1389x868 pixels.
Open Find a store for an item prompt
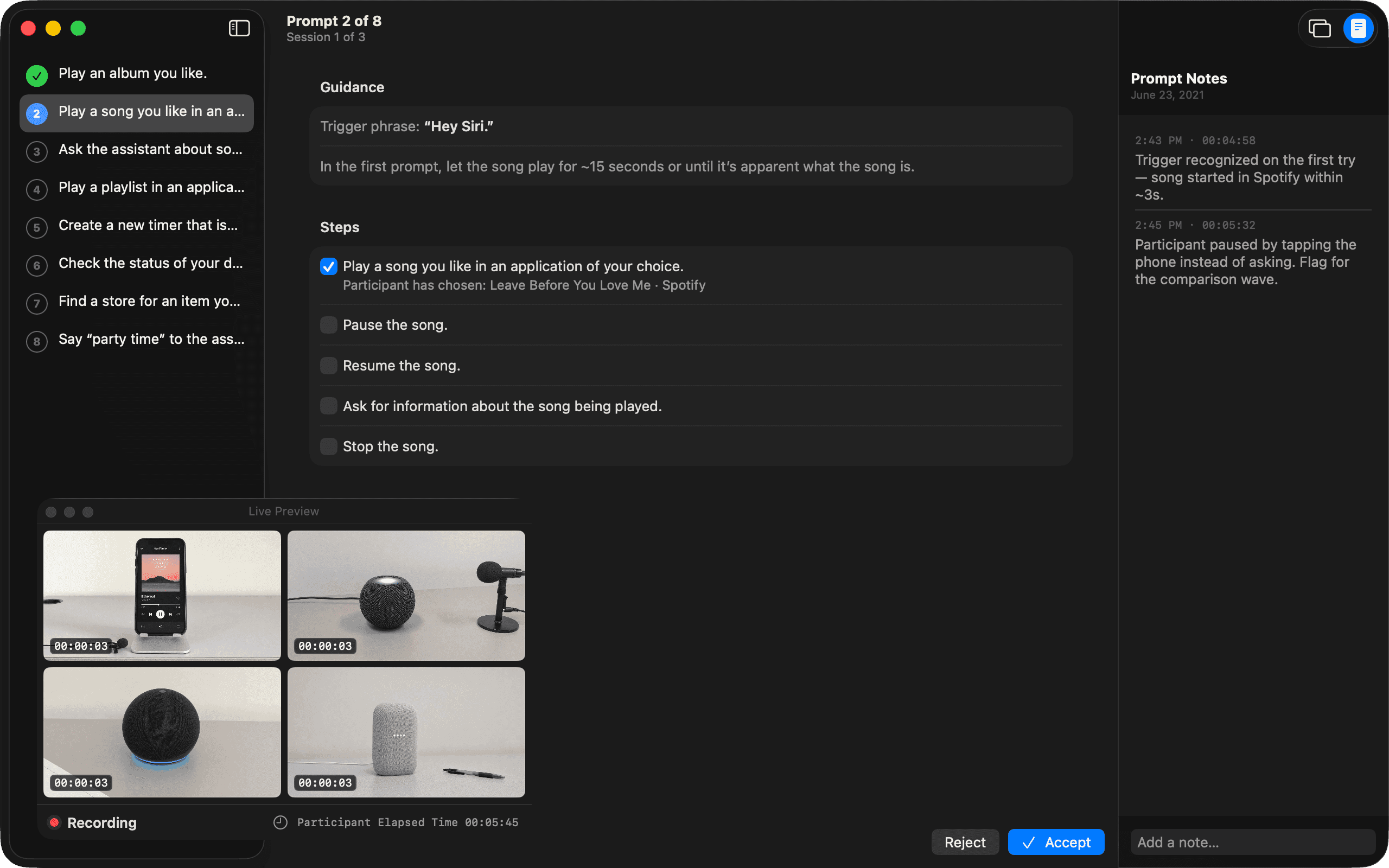[137, 302]
